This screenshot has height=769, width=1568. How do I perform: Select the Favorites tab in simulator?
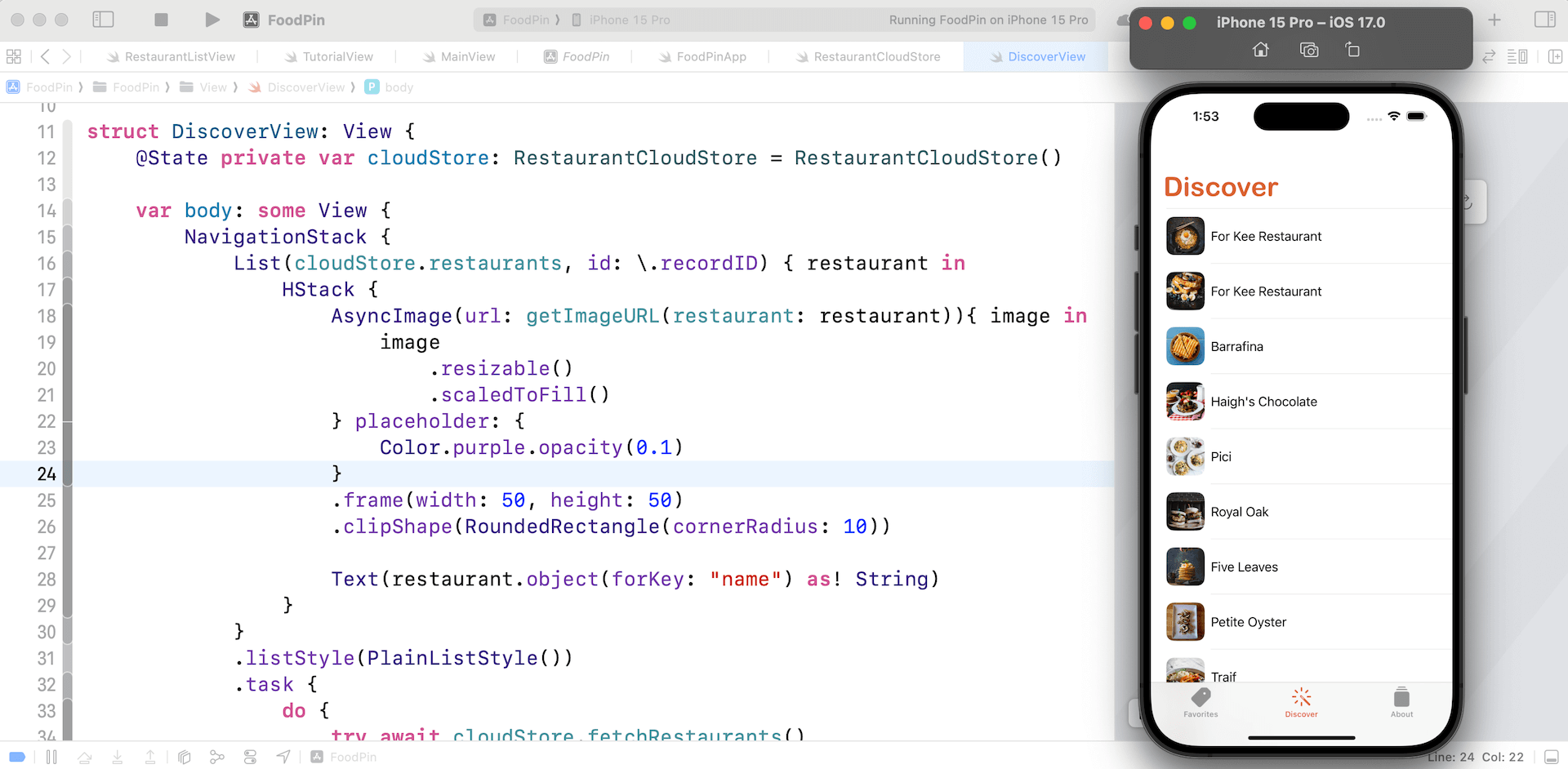point(1200,701)
